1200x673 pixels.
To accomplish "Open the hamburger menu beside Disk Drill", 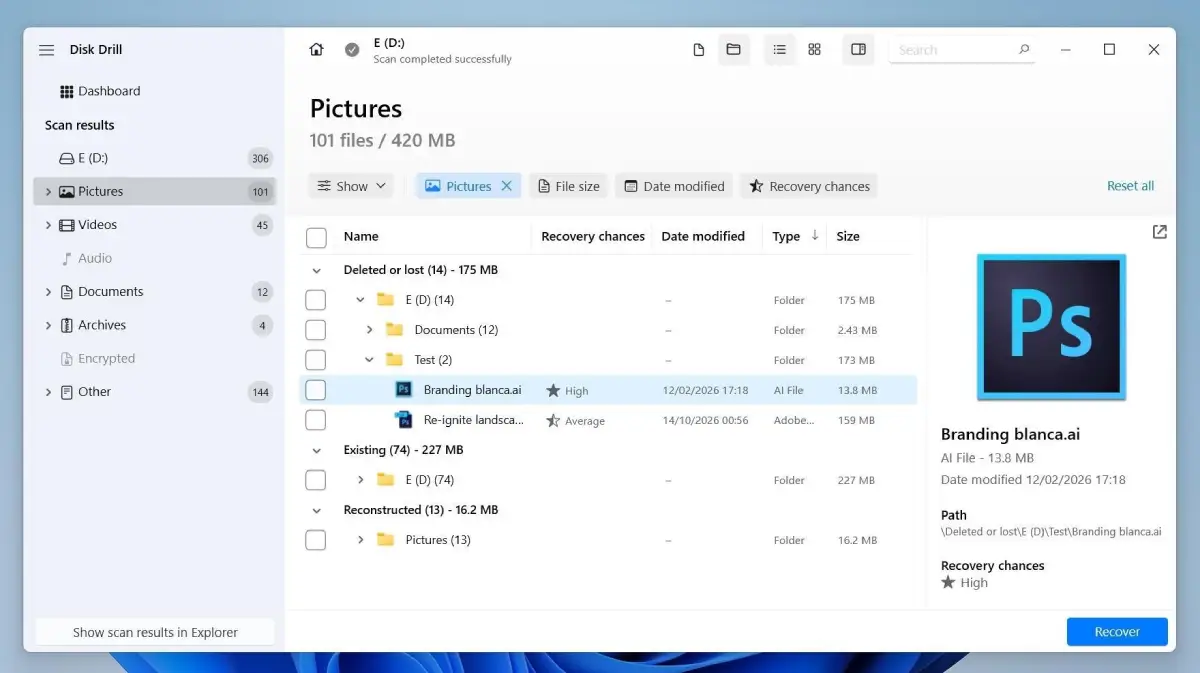I will (46, 50).
